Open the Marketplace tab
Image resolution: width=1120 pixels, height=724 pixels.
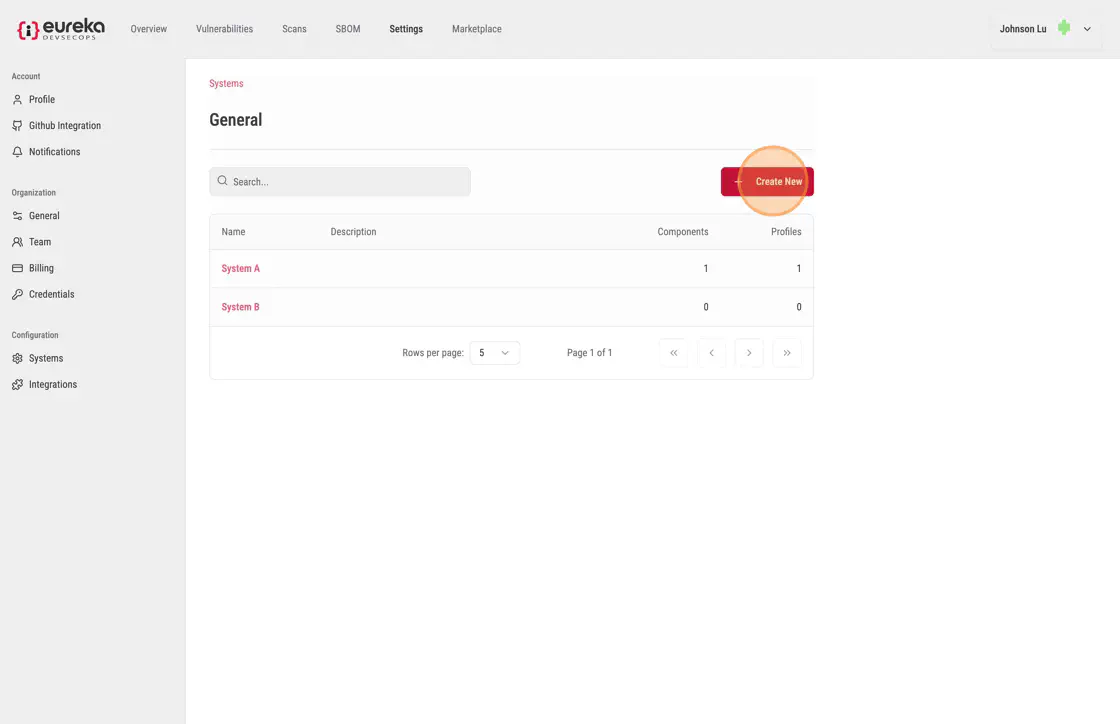tap(476, 29)
